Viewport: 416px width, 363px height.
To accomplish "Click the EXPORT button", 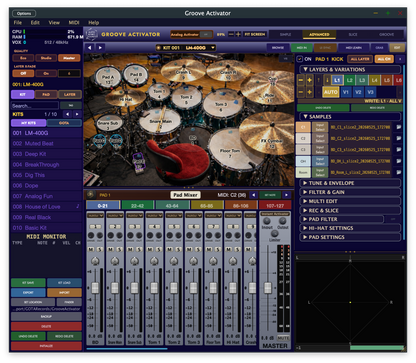I will pos(28,293).
